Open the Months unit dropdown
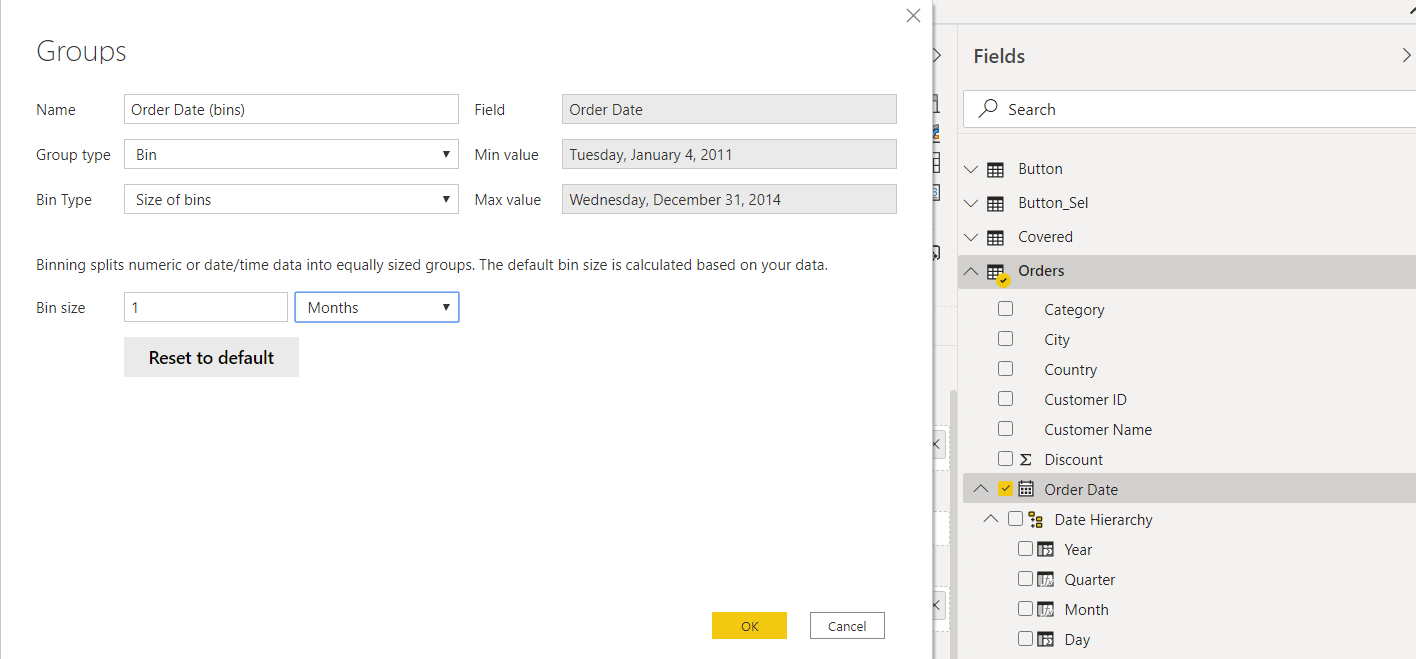1416x659 pixels. tap(377, 308)
